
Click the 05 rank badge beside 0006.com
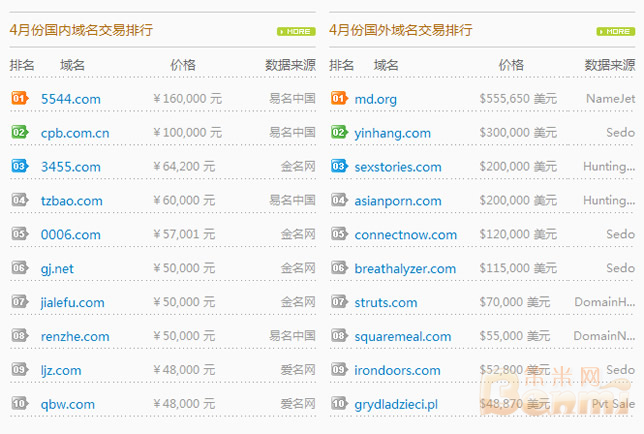click(20, 234)
